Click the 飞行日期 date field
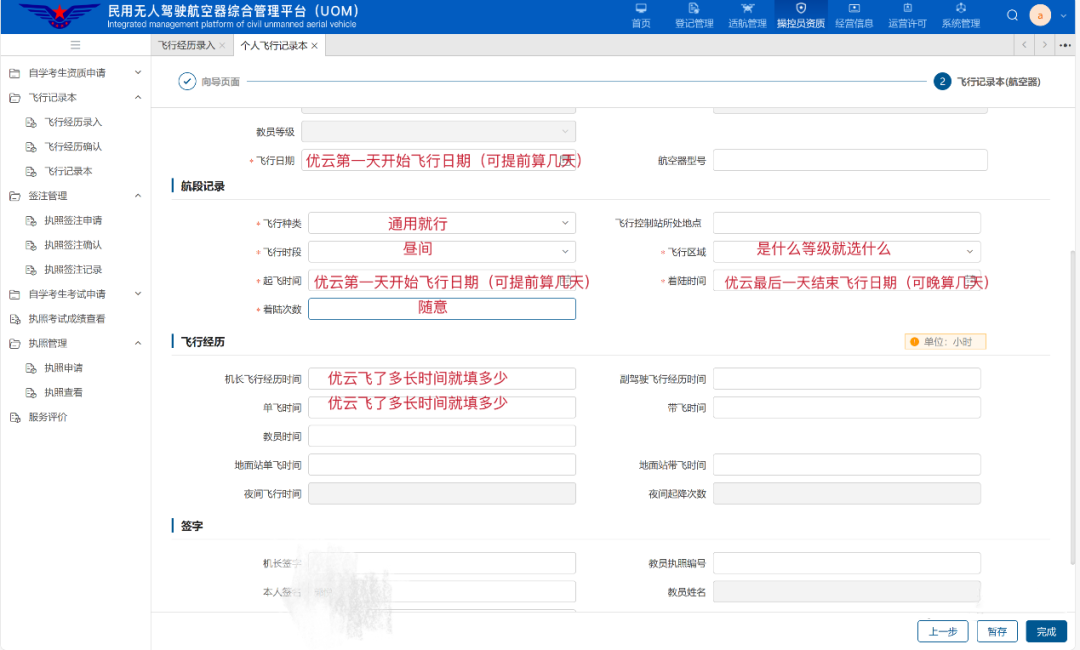This screenshot has height=650, width=1080. pos(438,160)
